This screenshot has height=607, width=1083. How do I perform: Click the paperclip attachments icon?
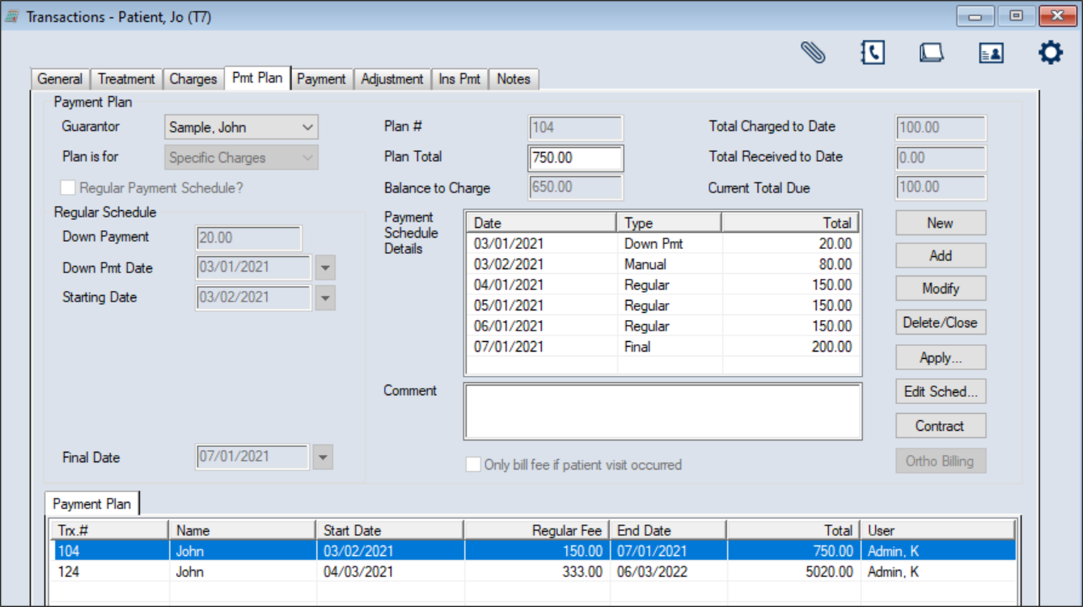(813, 53)
